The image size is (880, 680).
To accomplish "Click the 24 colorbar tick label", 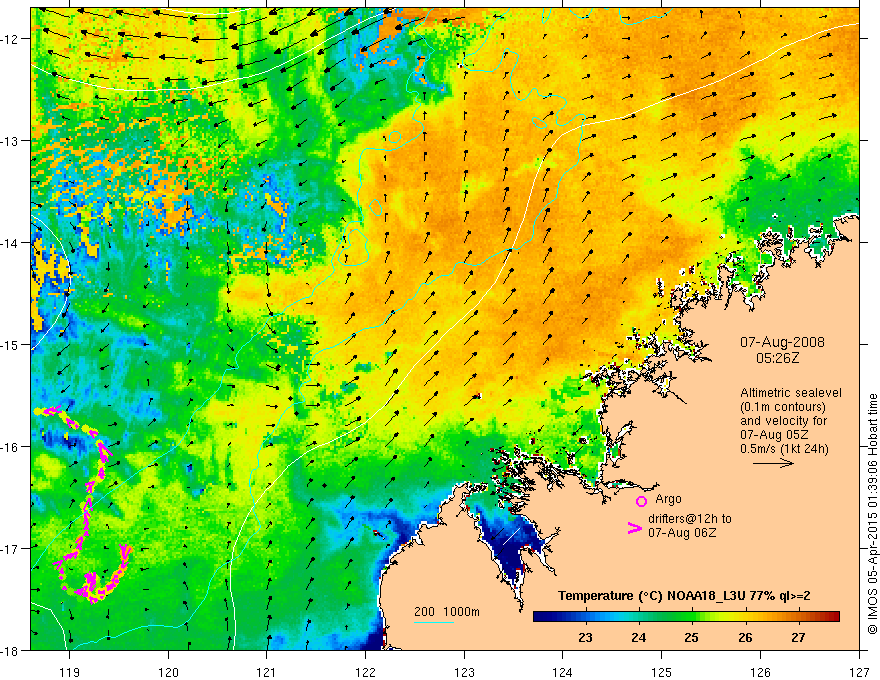I will pos(638,637).
